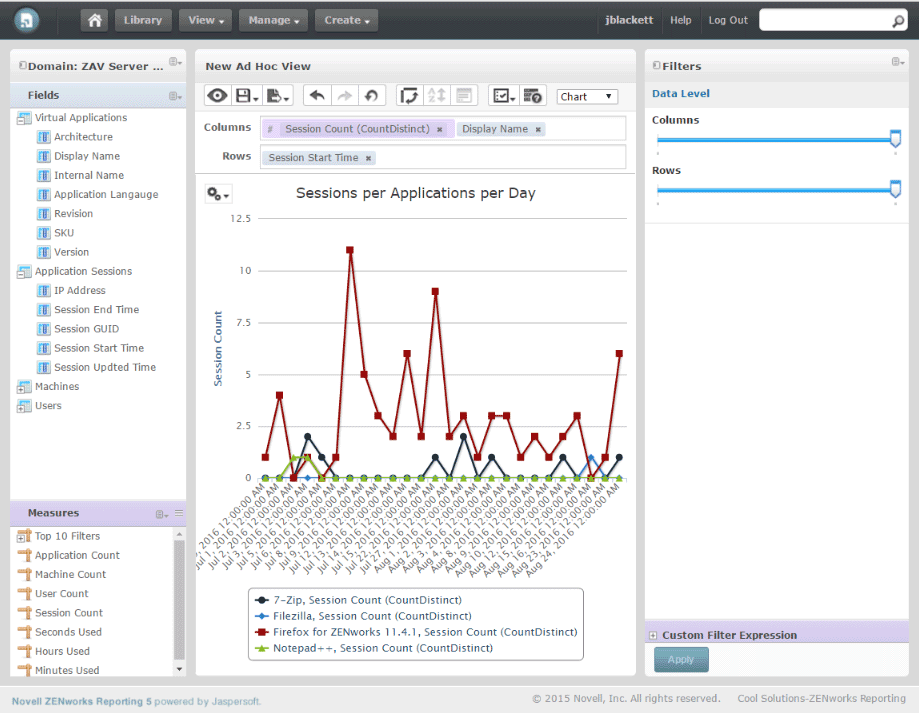Select the Architecture field
This screenshot has width=919, height=713.
(83, 137)
